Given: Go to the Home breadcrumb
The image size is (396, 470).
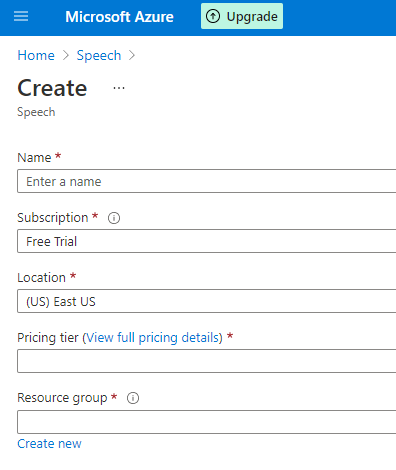Looking at the screenshot, I should (x=36, y=55).
